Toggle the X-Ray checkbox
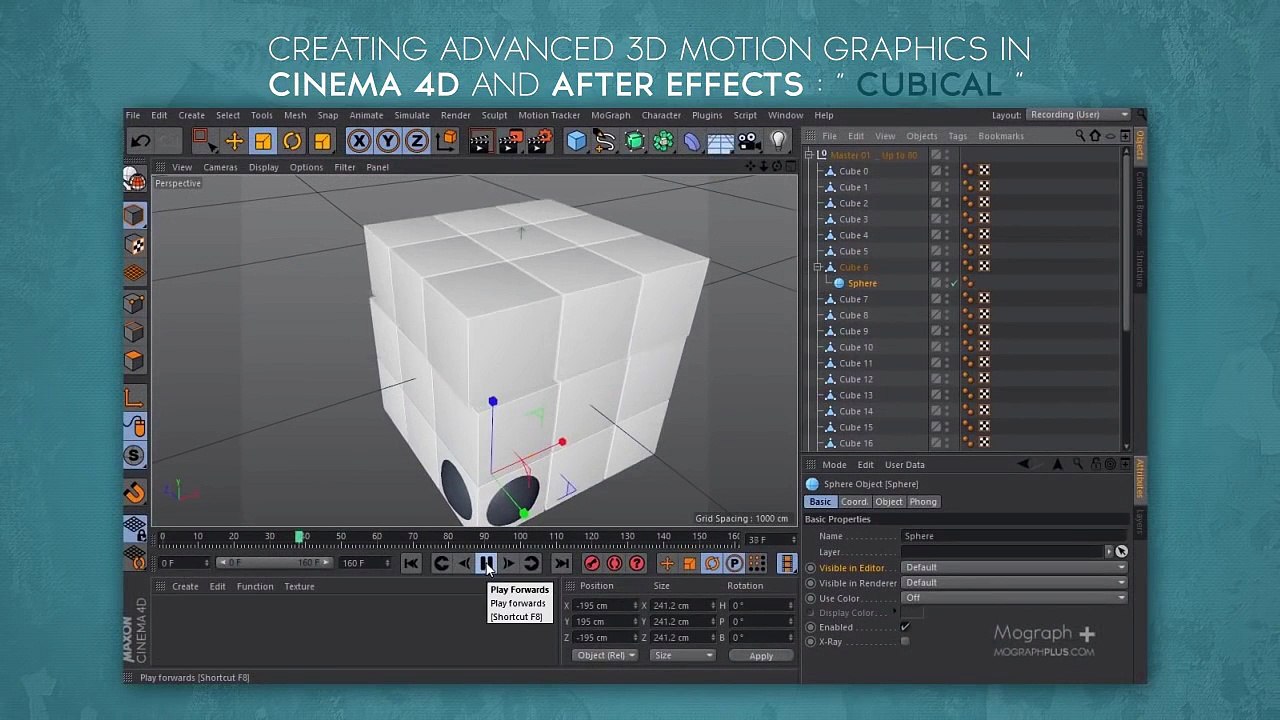Image resolution: width=1280 pixels, height=720 pixels. click(x=905, y=641)
